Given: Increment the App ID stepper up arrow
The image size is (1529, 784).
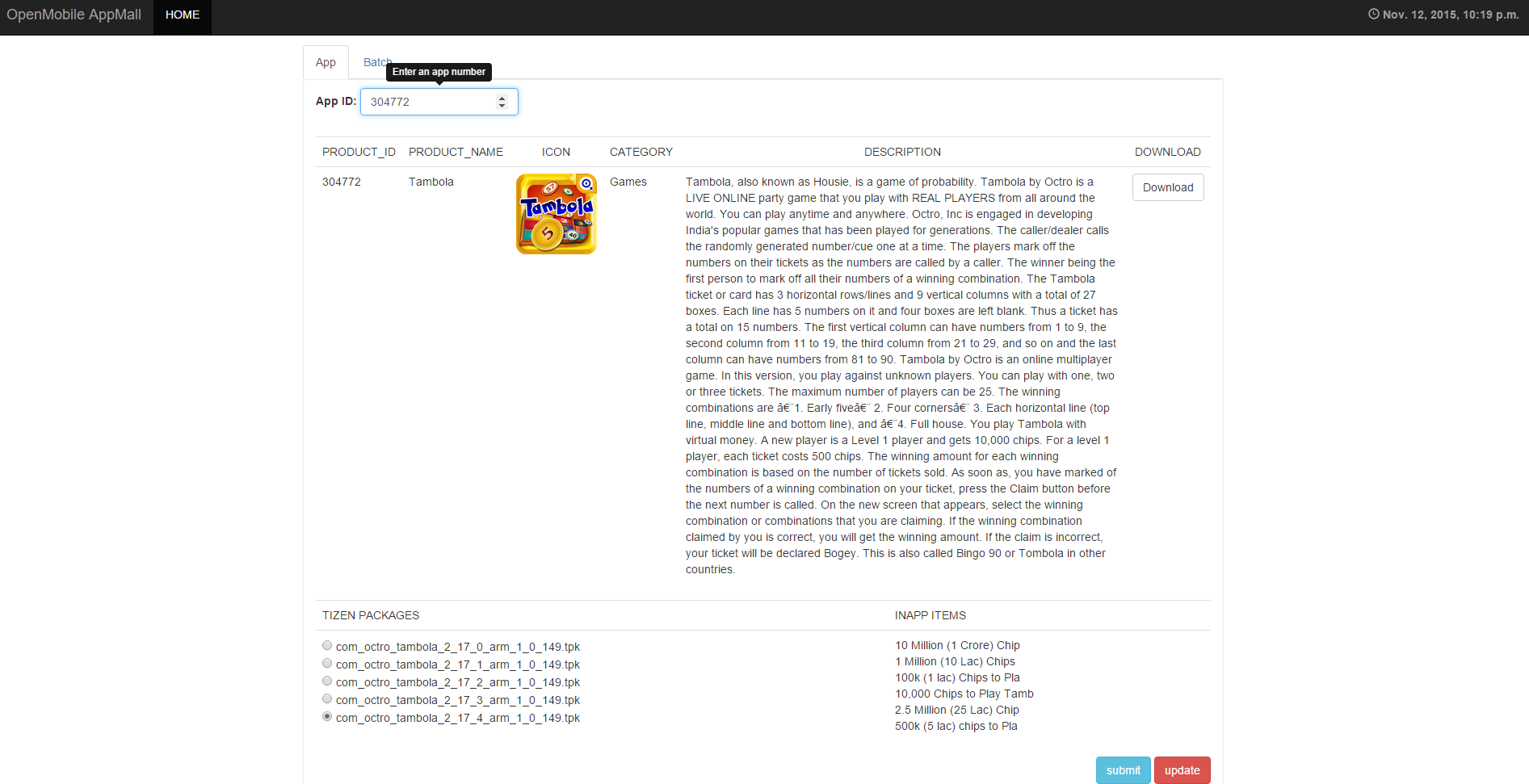Looking at the screenshot, I should pos(502,98).
